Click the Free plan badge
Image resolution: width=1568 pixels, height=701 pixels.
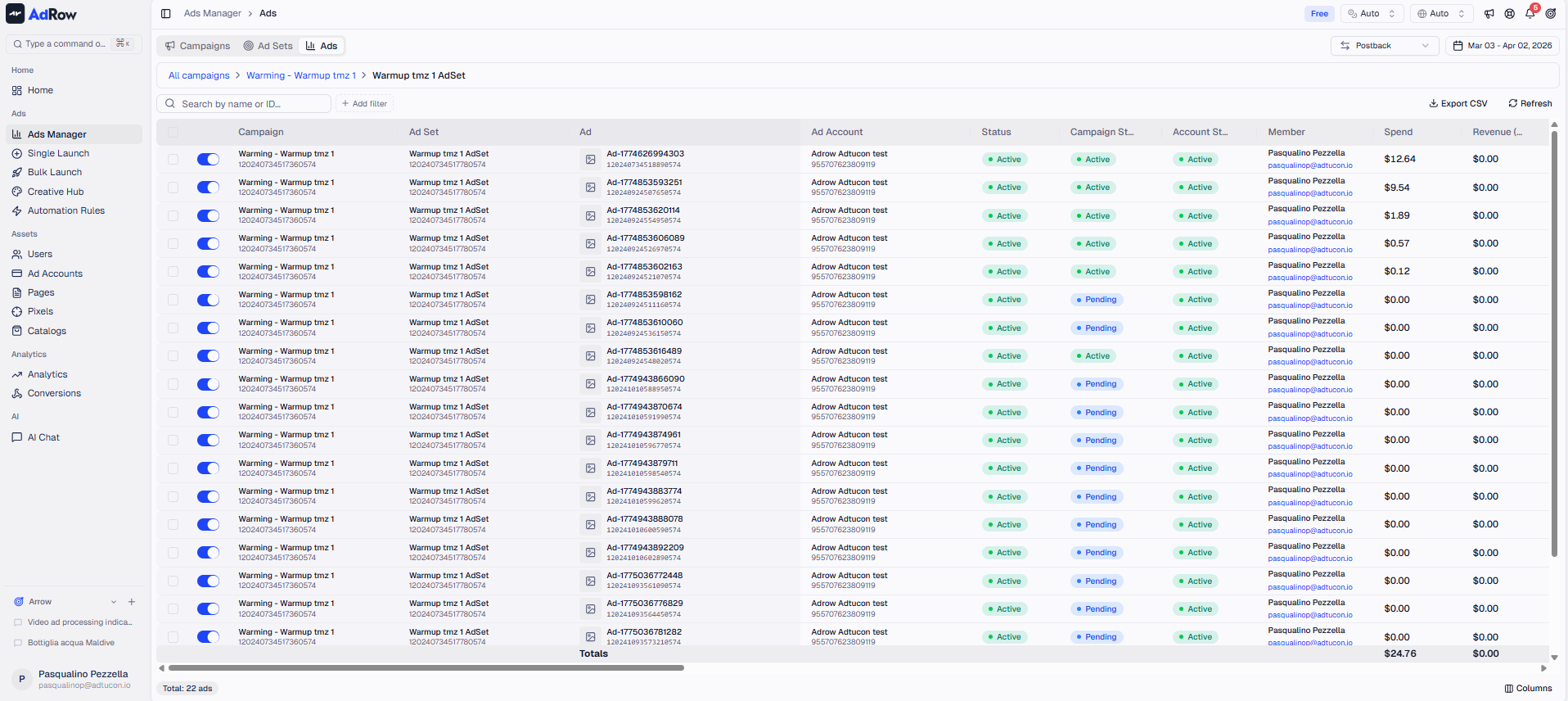(1319, 14)
